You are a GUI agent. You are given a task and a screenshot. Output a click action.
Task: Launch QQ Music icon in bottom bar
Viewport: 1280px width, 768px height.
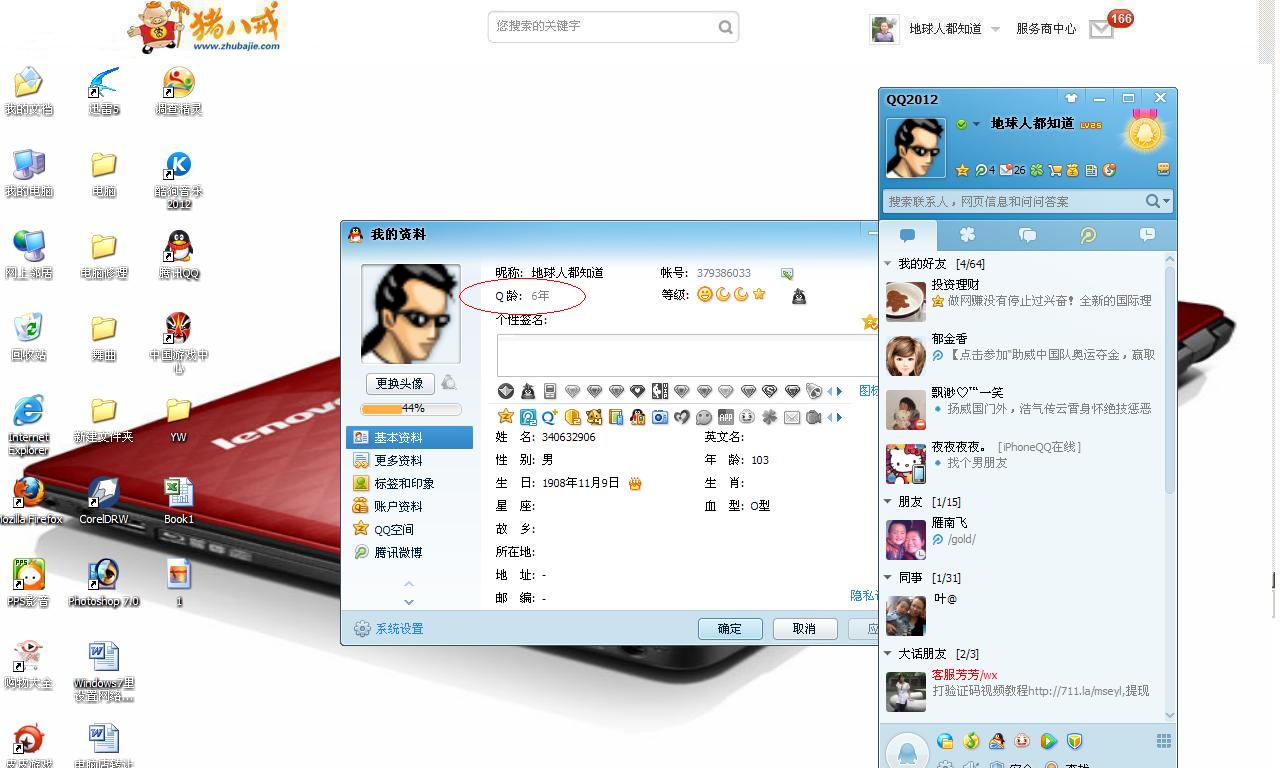point(971,741)
